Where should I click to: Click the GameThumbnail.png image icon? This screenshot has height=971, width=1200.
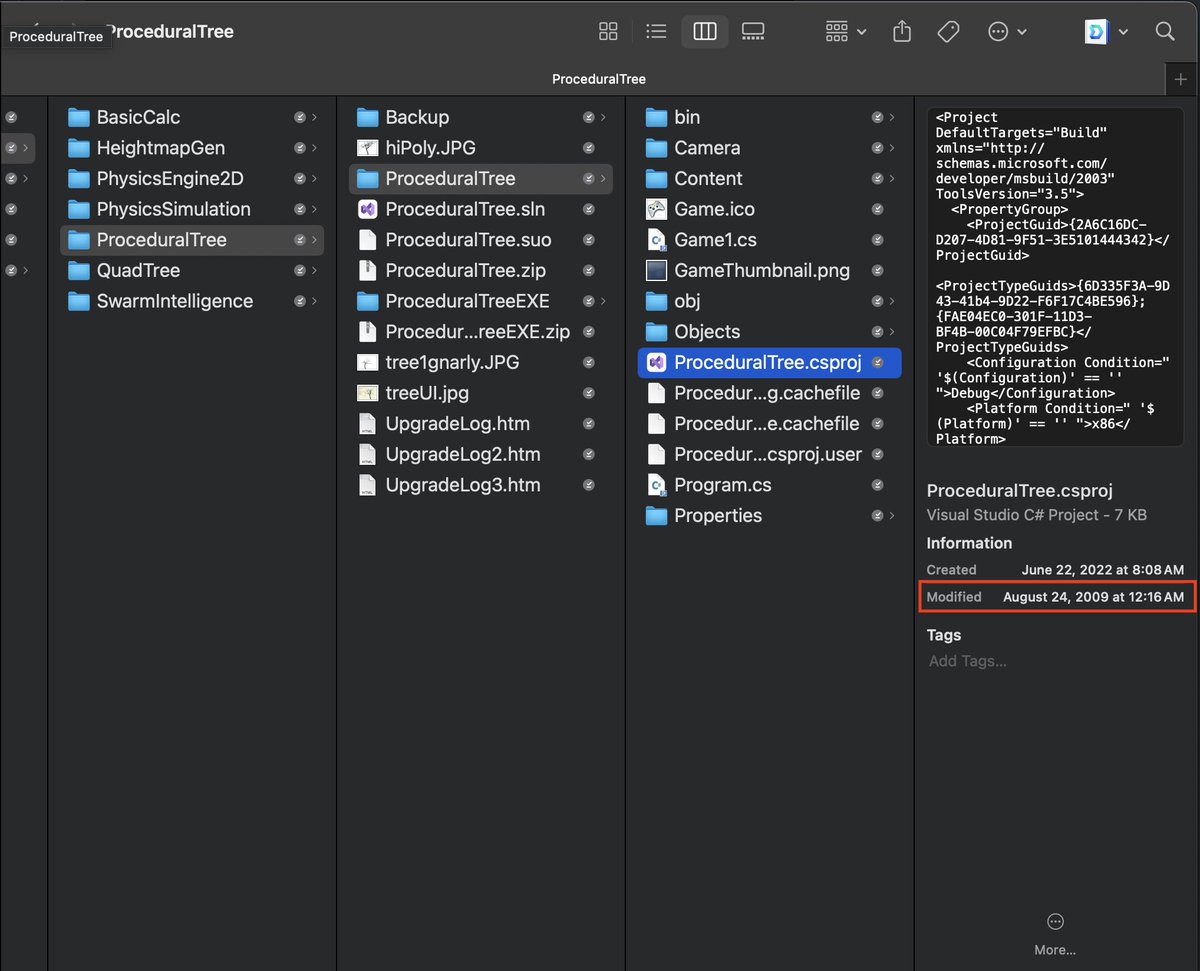[656, 271]
